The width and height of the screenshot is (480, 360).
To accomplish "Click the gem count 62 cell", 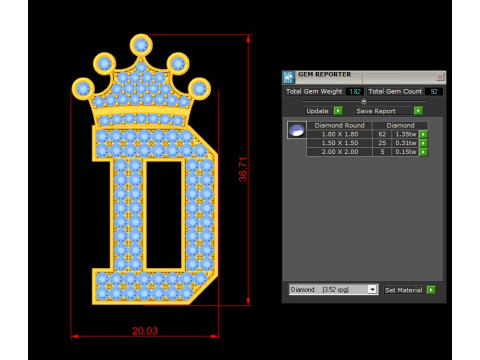I will (x=382, y=134).
